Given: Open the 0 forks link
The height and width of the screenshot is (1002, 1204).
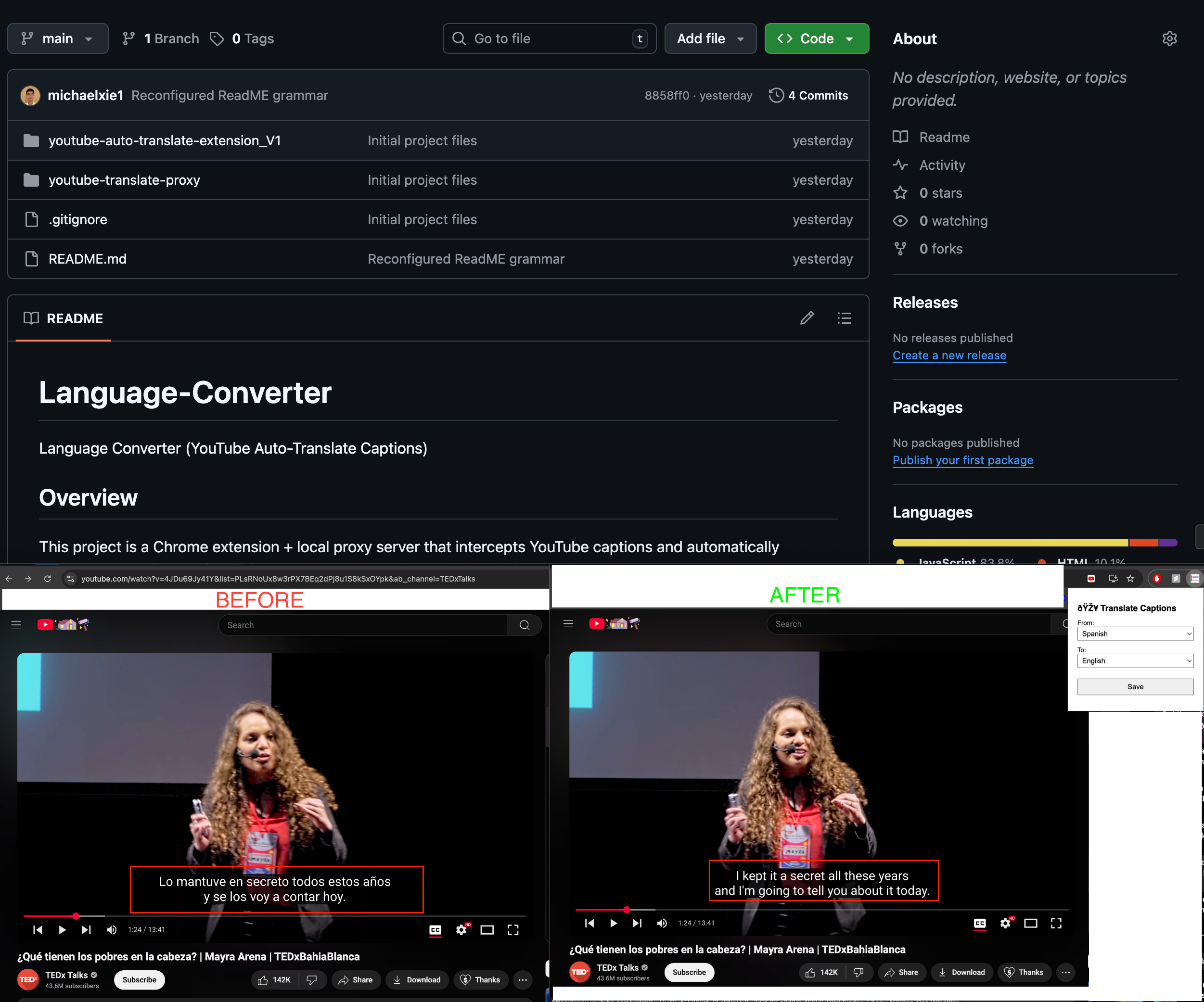Looking at the screenshot, I should tap(928, 249).
